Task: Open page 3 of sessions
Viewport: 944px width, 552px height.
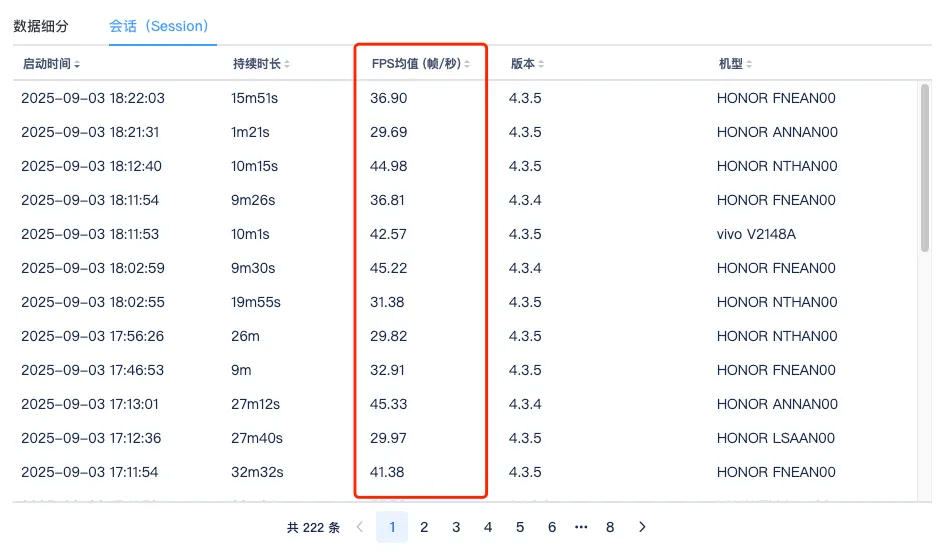Action: pos(456,527)
